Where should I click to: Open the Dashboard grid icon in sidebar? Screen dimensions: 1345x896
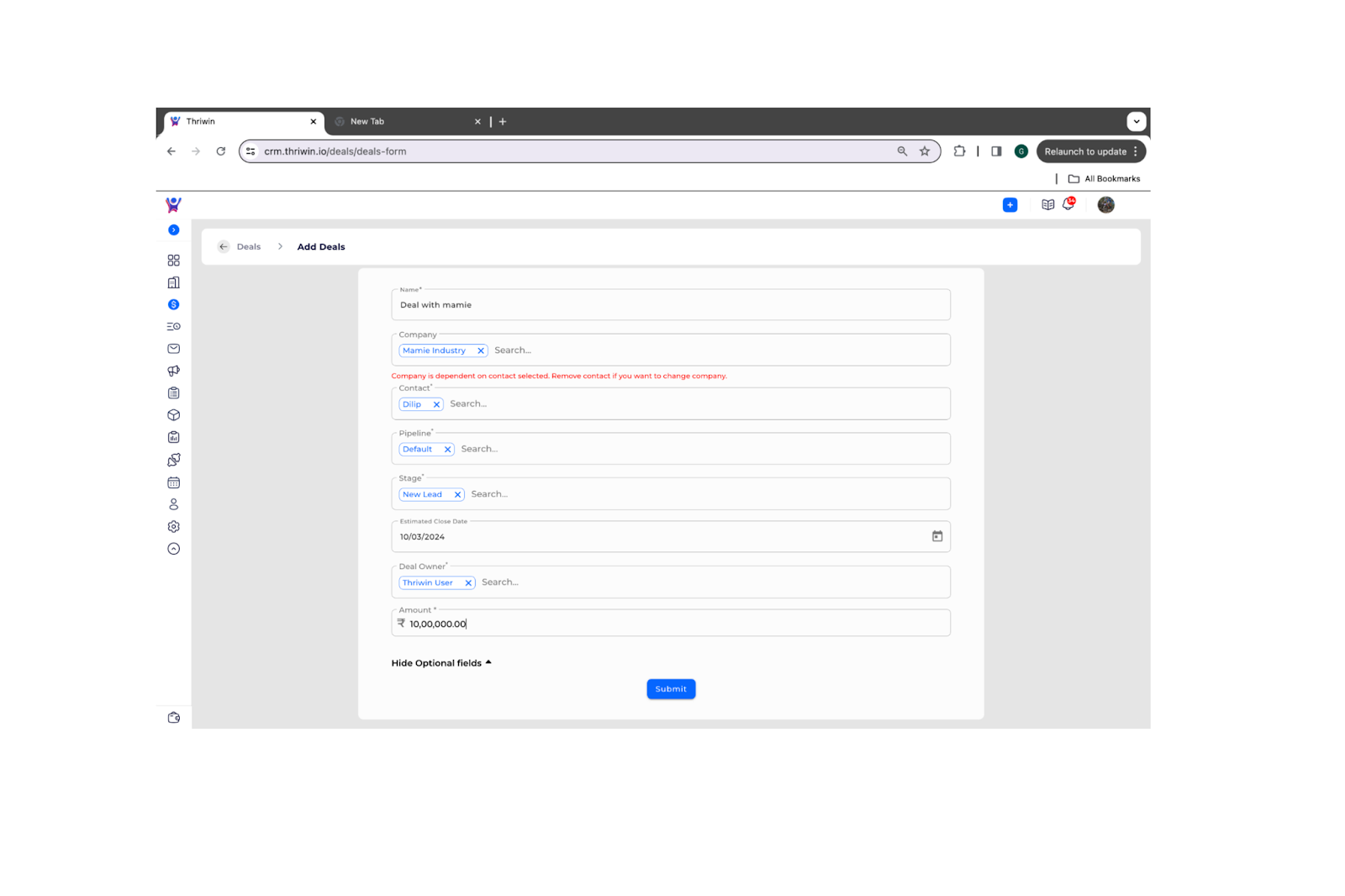pyautogui.click(x=173, y=261)
